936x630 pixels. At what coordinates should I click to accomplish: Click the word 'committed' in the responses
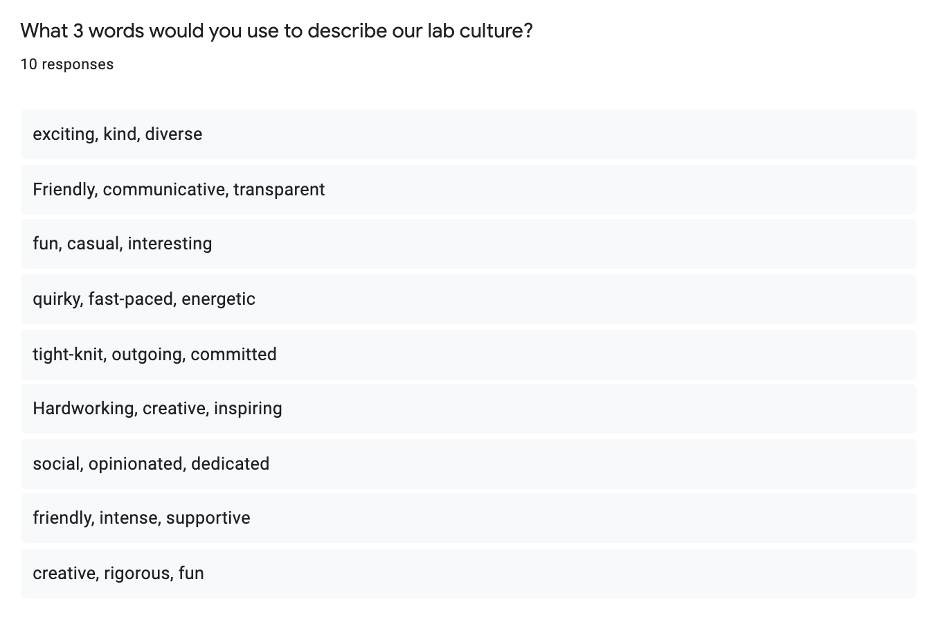(x=233, y=354)
